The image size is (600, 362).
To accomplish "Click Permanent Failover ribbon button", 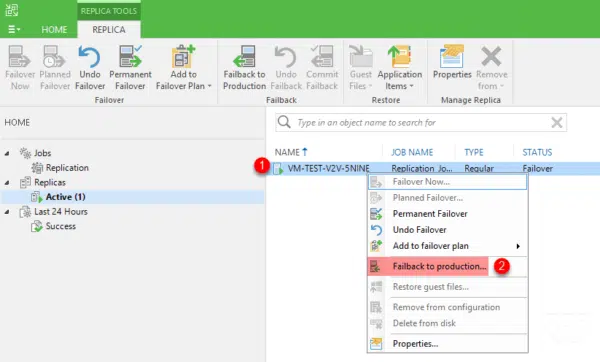I will click(x=130, y=67).
